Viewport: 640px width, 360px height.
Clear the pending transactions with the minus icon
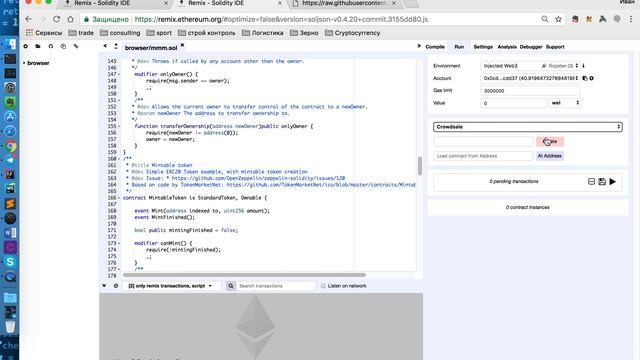(x=591, y=181)
